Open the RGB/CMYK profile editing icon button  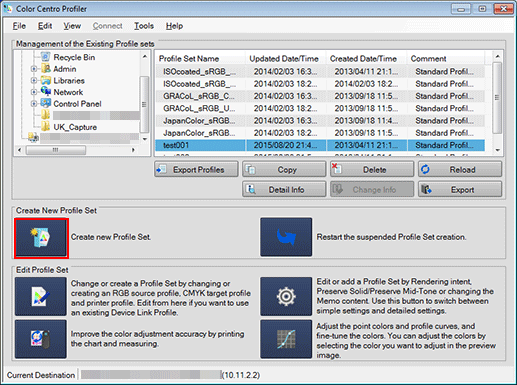tap(41, 296)
